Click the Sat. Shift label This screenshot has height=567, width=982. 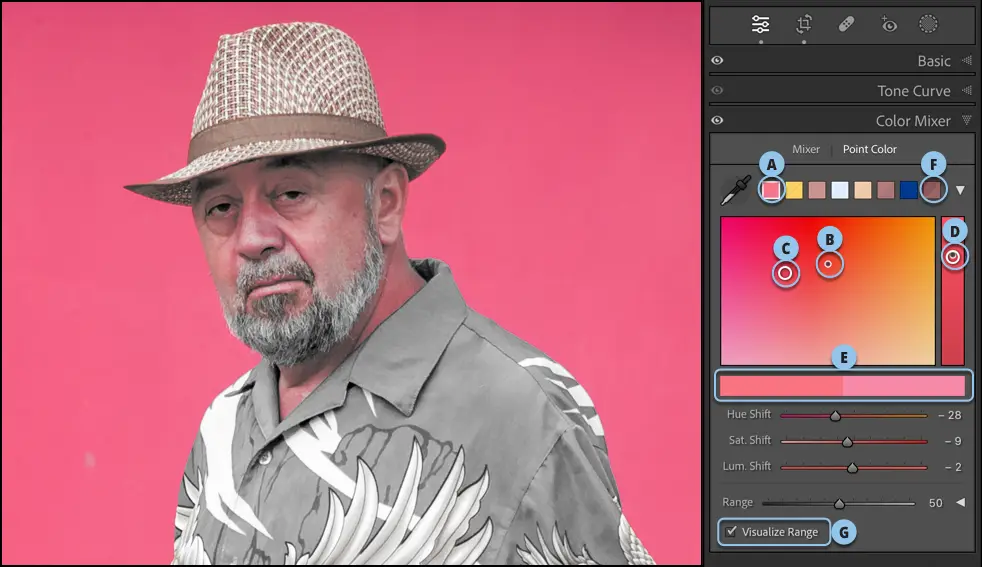coord(750,440)
